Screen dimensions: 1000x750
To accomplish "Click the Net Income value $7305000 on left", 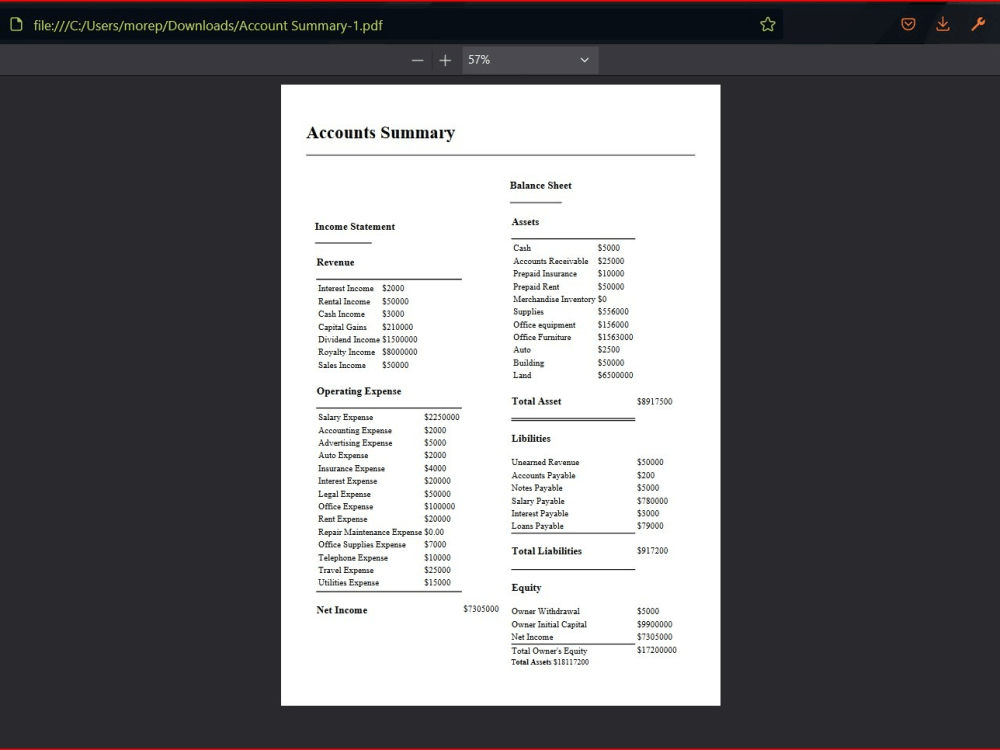I will (481, 609).
